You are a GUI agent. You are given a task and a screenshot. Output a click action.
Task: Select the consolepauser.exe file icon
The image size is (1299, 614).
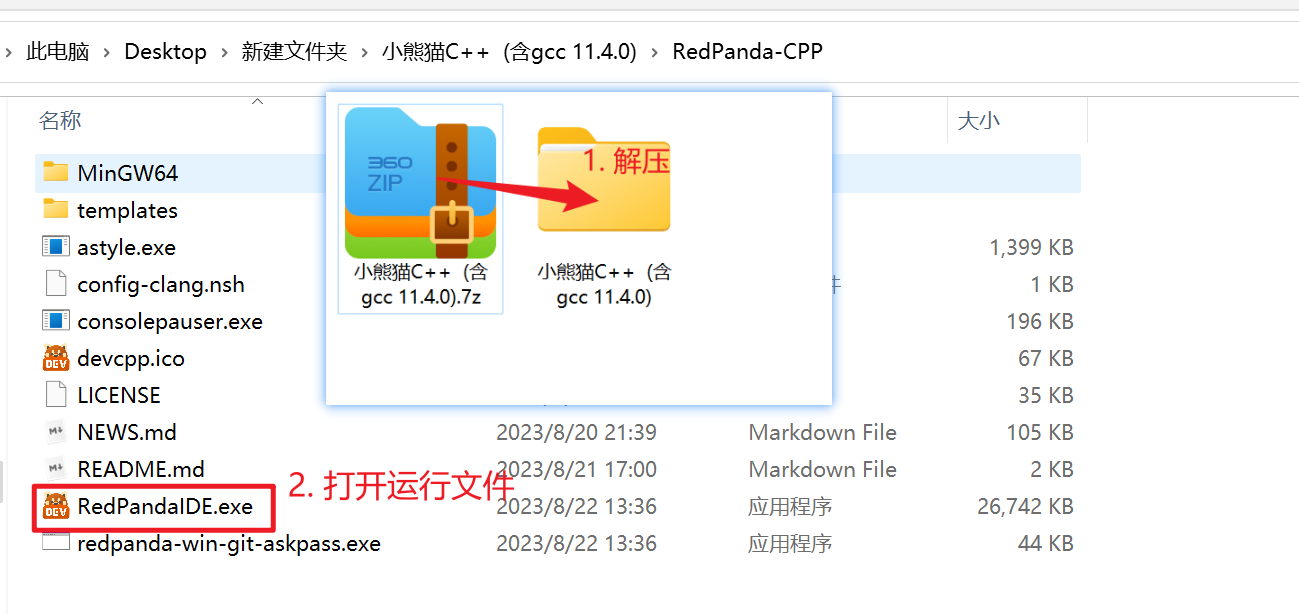coord(56,320)
